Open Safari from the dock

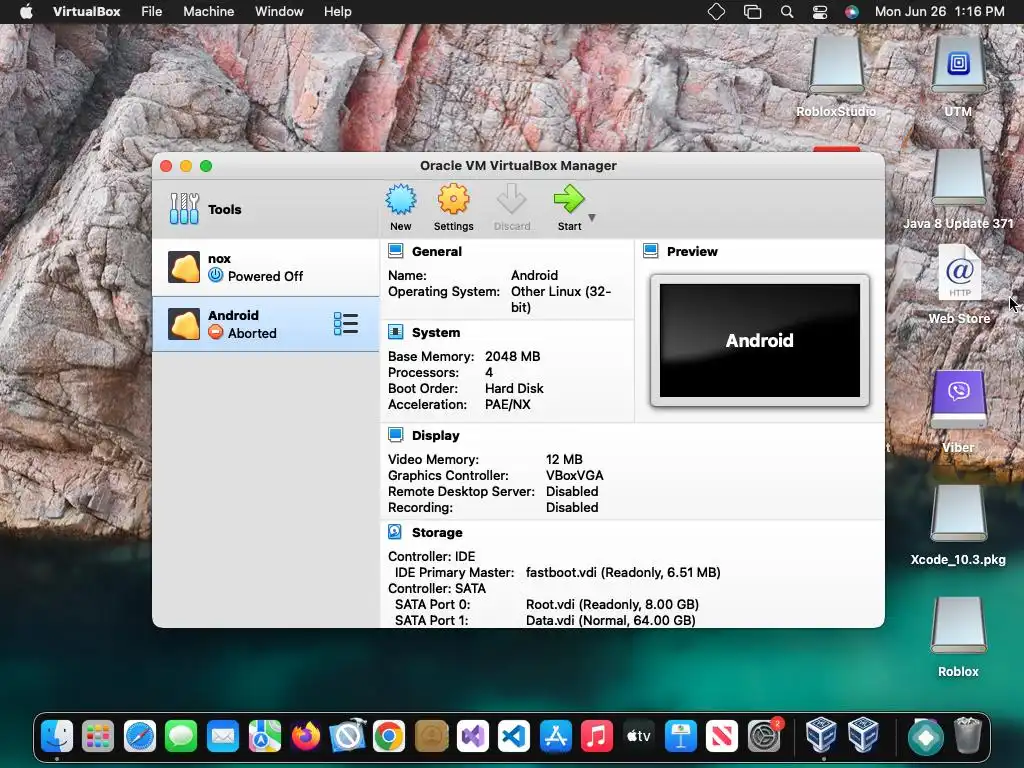pos(140,736)
